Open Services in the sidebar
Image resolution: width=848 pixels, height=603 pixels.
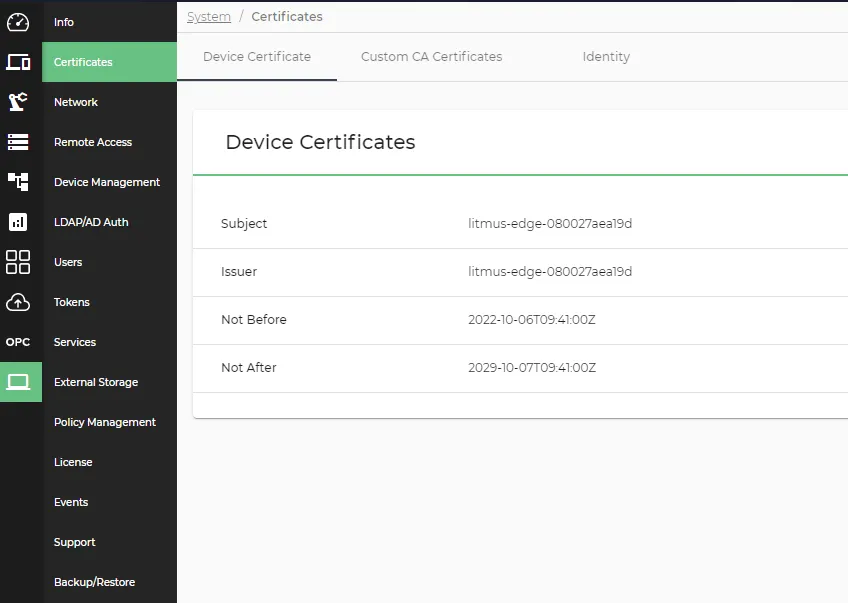click(x=75, y=342)
